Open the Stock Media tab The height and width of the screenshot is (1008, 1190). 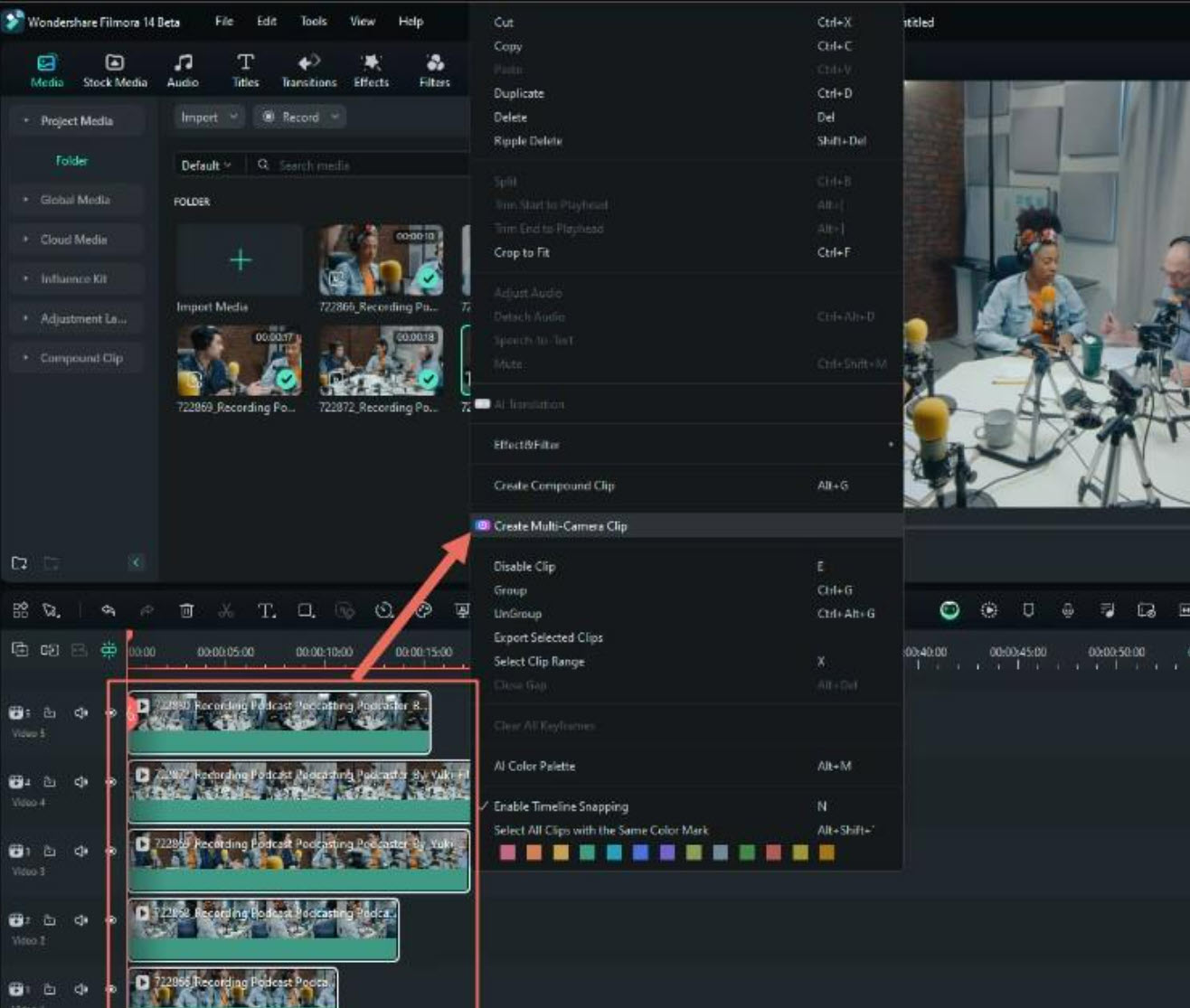pos(115,71)
